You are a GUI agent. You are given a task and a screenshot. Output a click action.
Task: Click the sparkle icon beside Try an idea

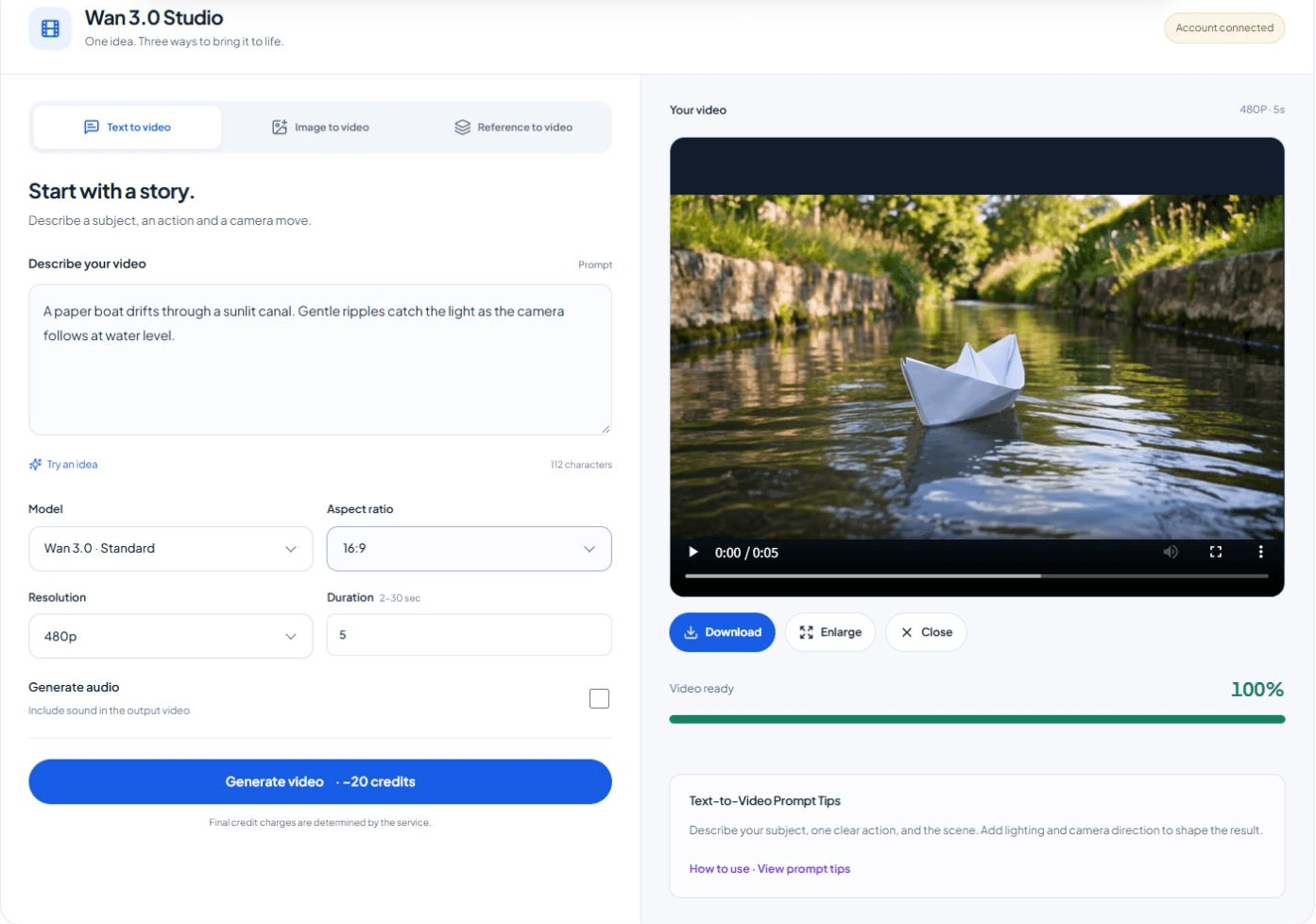[x=35, y=465]
